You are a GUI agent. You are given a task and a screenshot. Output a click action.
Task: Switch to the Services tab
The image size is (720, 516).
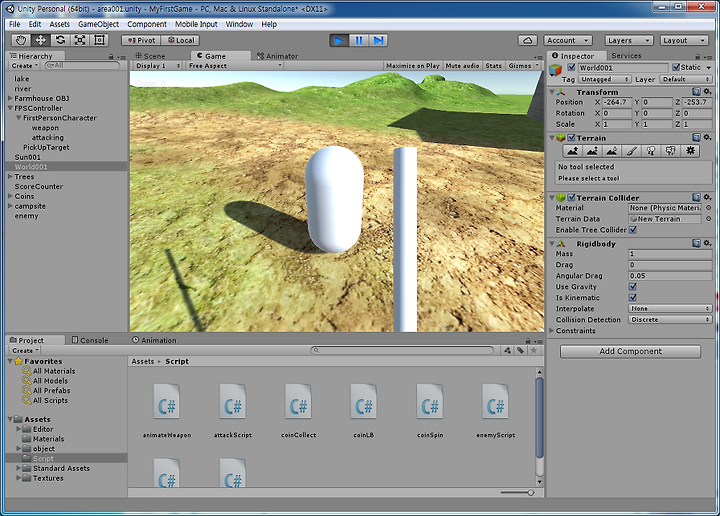(x=626, y=55)
